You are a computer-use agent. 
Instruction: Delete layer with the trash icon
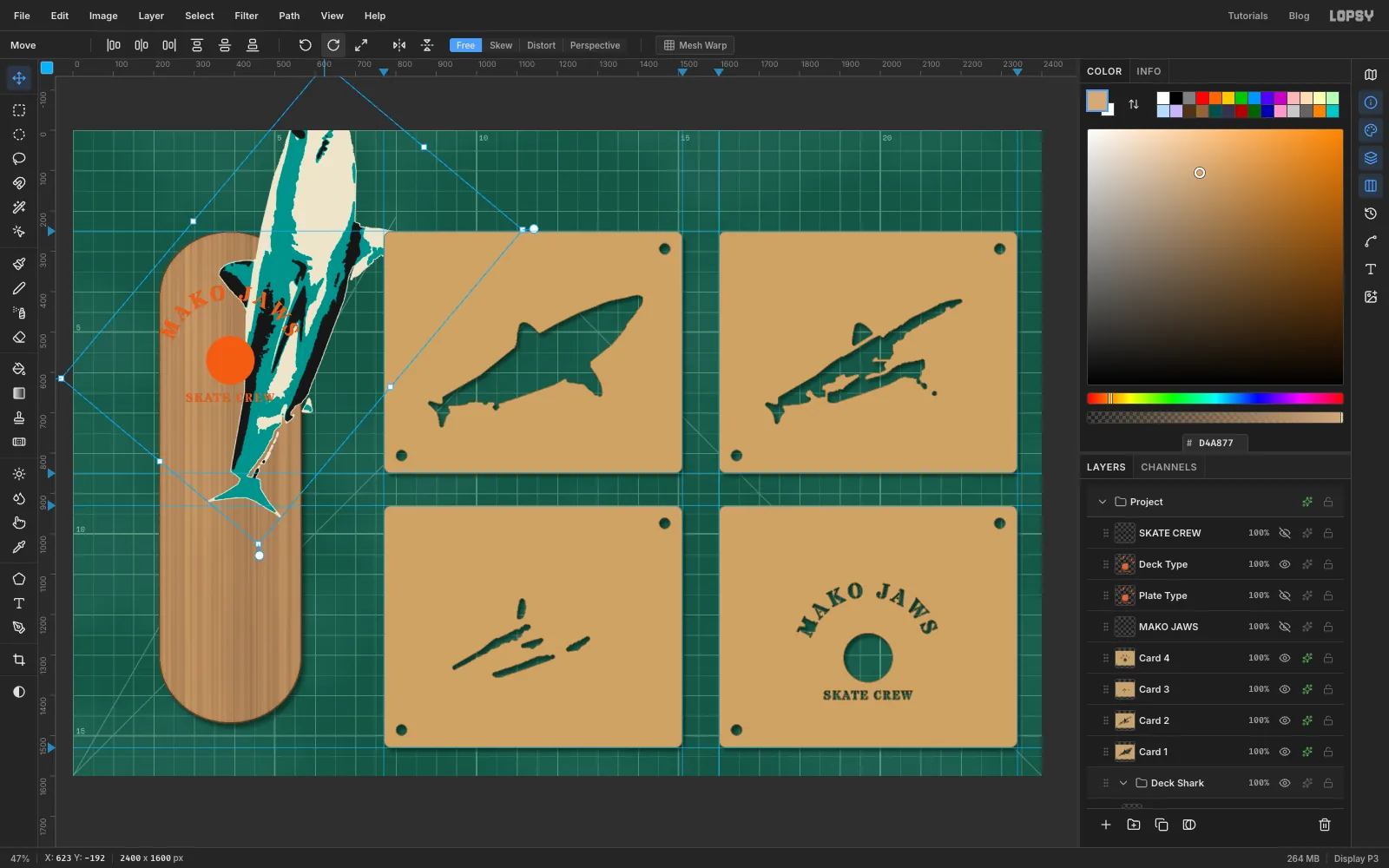pos(1325,825)
